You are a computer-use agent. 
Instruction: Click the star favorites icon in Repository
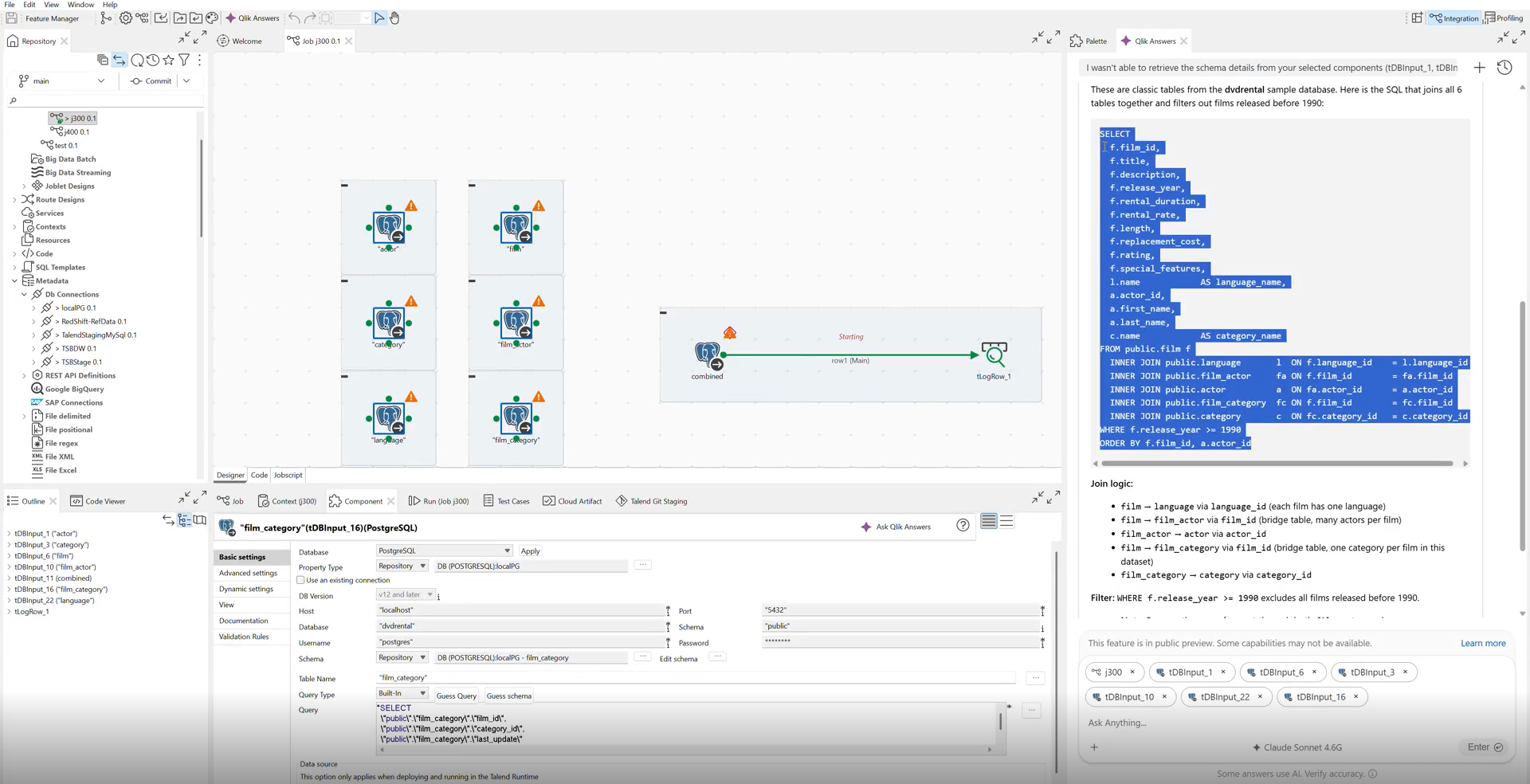[x=169, y=60]
